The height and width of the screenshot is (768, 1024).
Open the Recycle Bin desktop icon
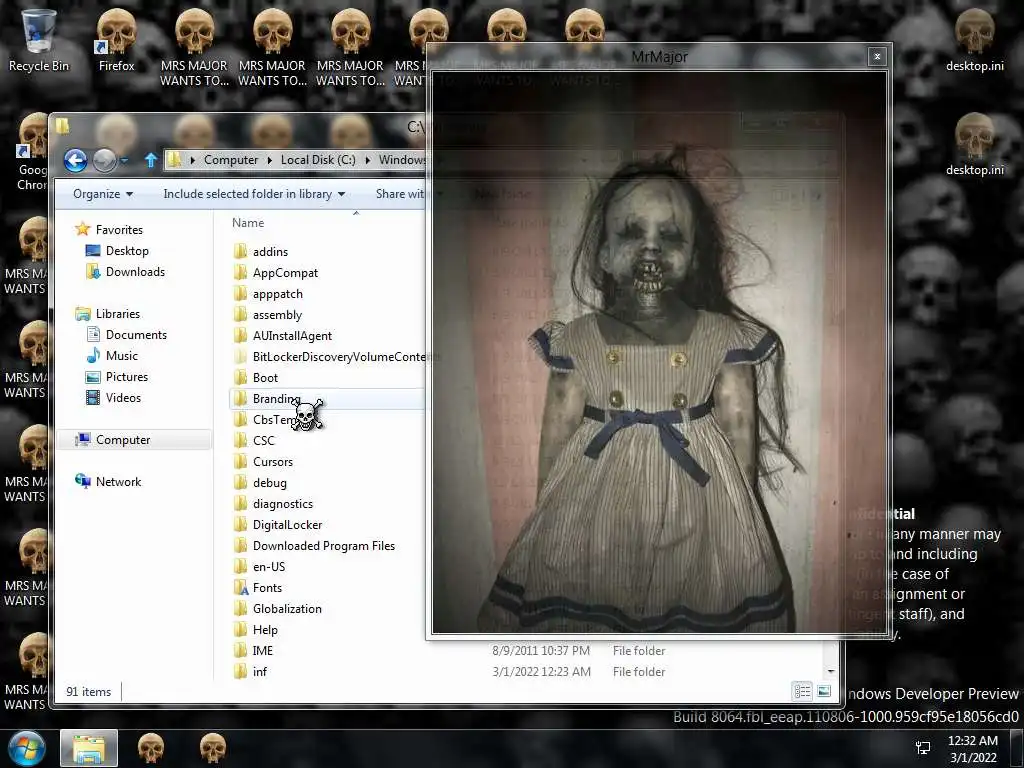38,40
